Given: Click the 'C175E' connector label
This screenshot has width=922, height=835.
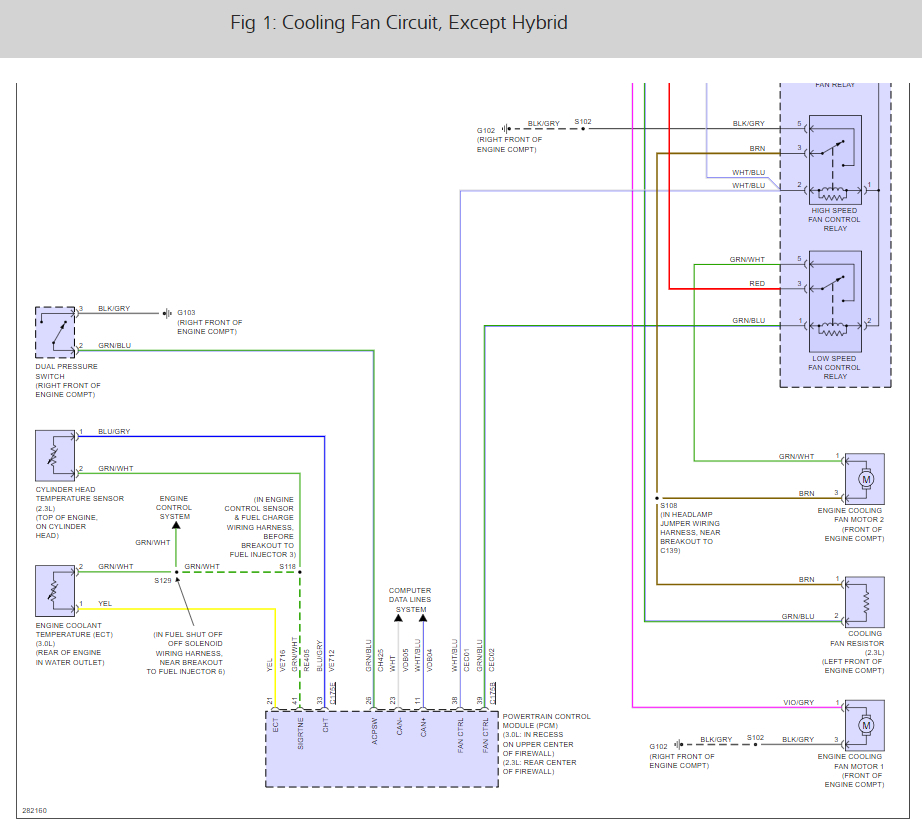Looking at the screenshot, I should [x=333, y=693].
